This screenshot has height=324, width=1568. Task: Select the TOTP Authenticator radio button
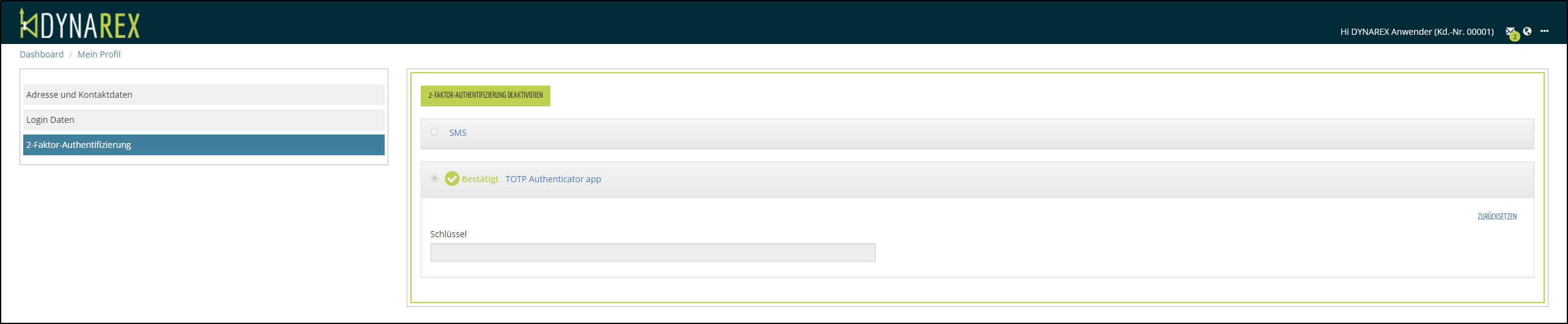coord(435,179)
